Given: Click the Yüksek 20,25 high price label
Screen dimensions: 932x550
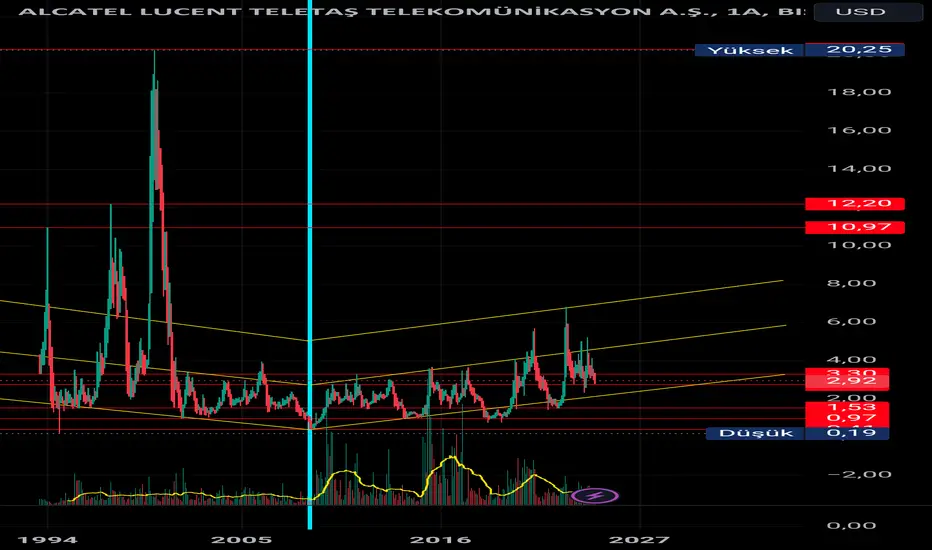Looking at the screenshot, I should click(799, 50).
